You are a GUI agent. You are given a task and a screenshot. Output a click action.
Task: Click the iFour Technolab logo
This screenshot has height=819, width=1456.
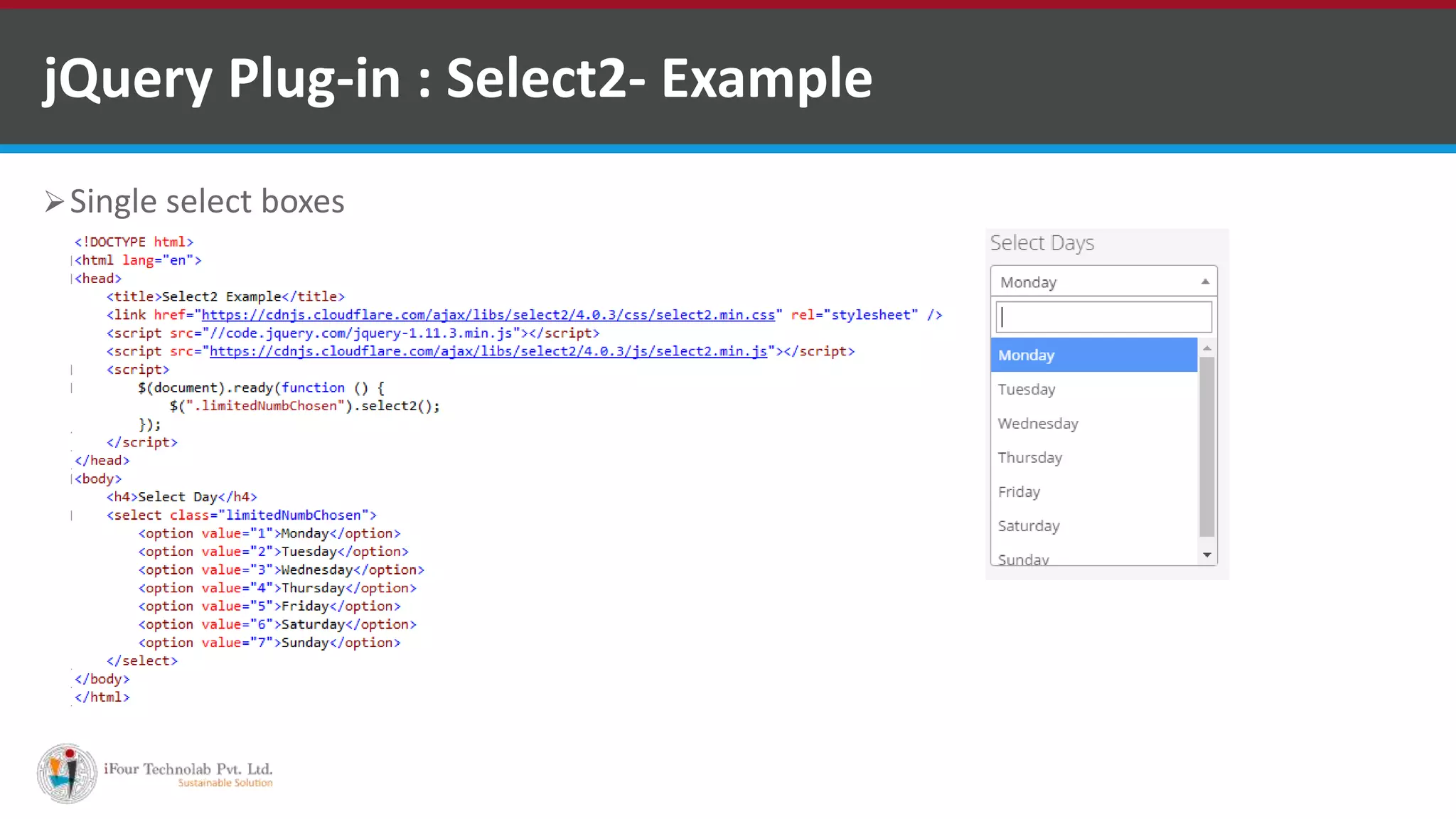click(68, 773)
